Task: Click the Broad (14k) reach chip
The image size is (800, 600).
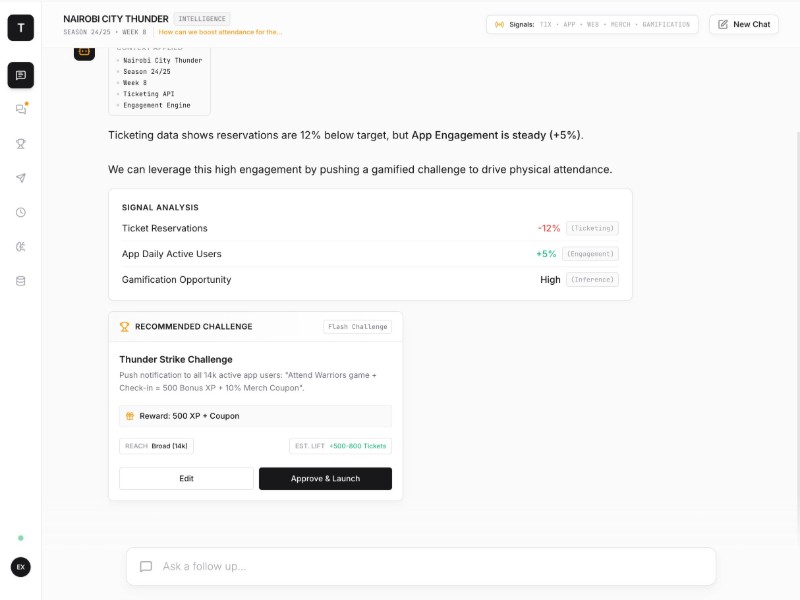Action: tap(156, 446)
